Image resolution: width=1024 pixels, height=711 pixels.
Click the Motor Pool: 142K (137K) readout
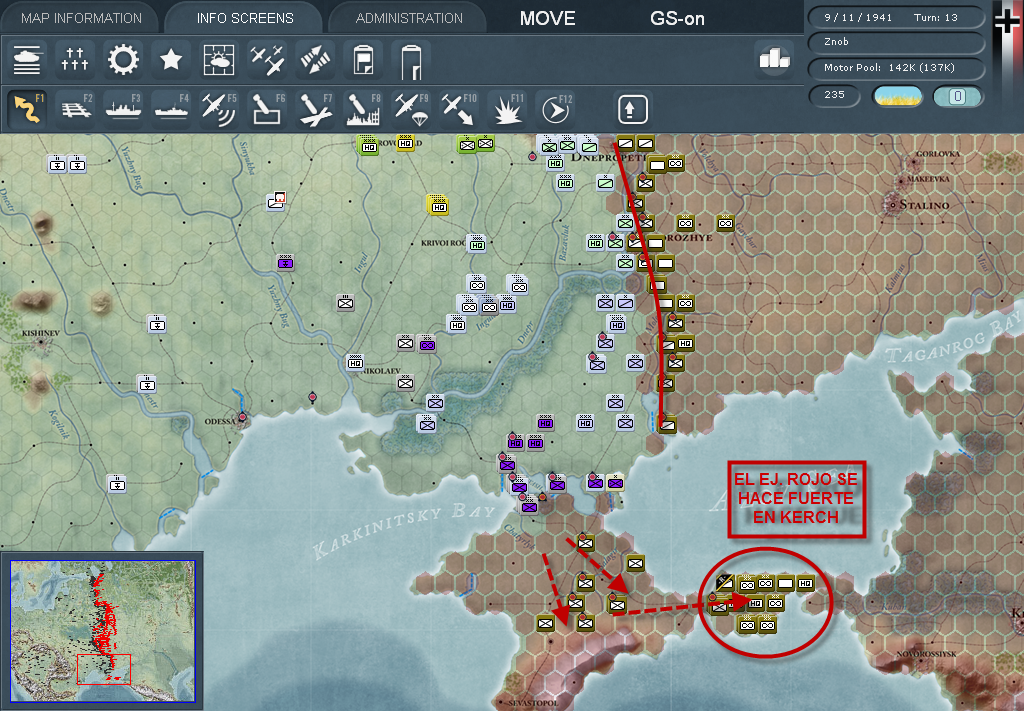click(x=896, y=68)
